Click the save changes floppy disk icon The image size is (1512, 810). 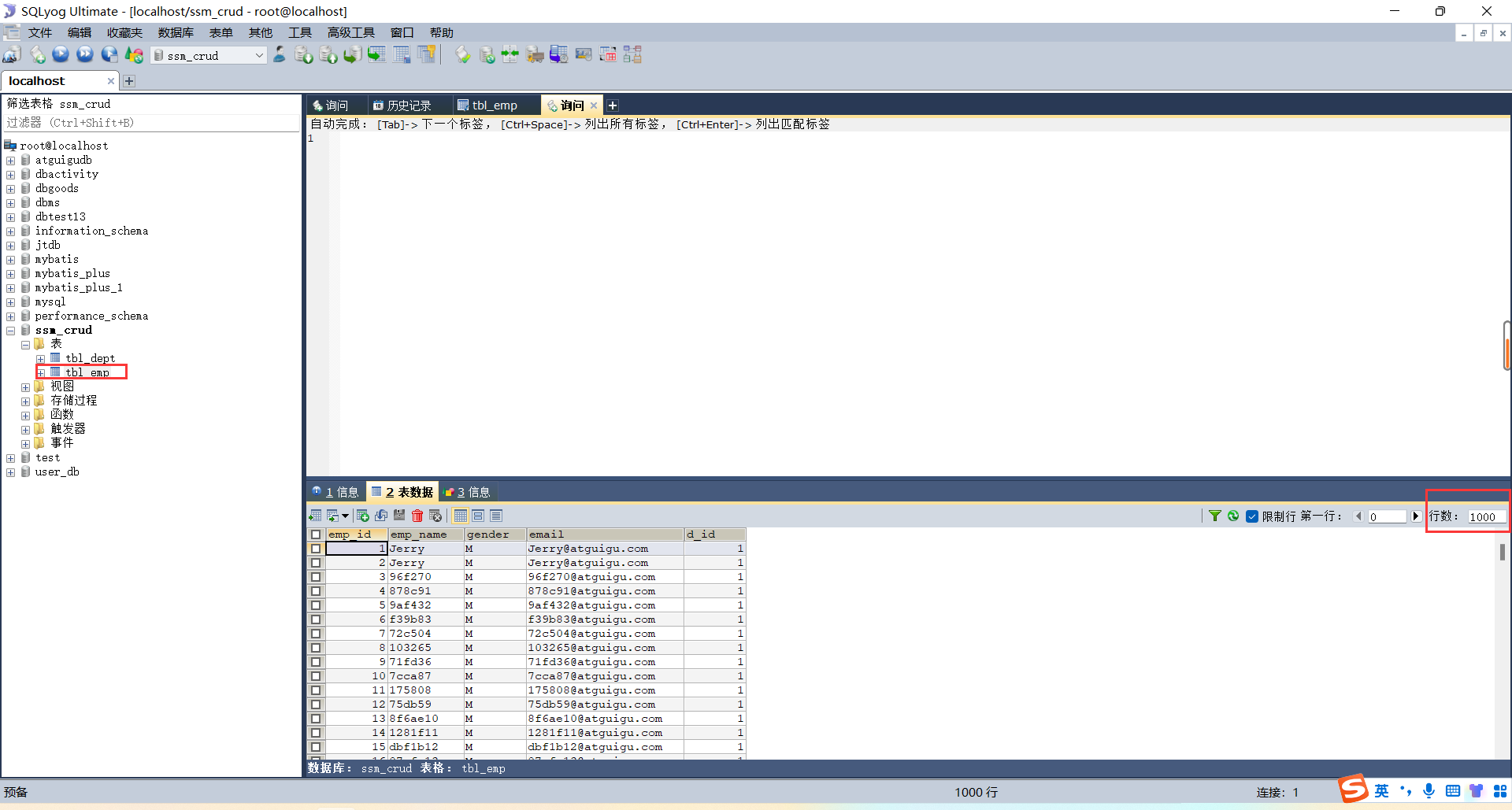click(399, 516)
